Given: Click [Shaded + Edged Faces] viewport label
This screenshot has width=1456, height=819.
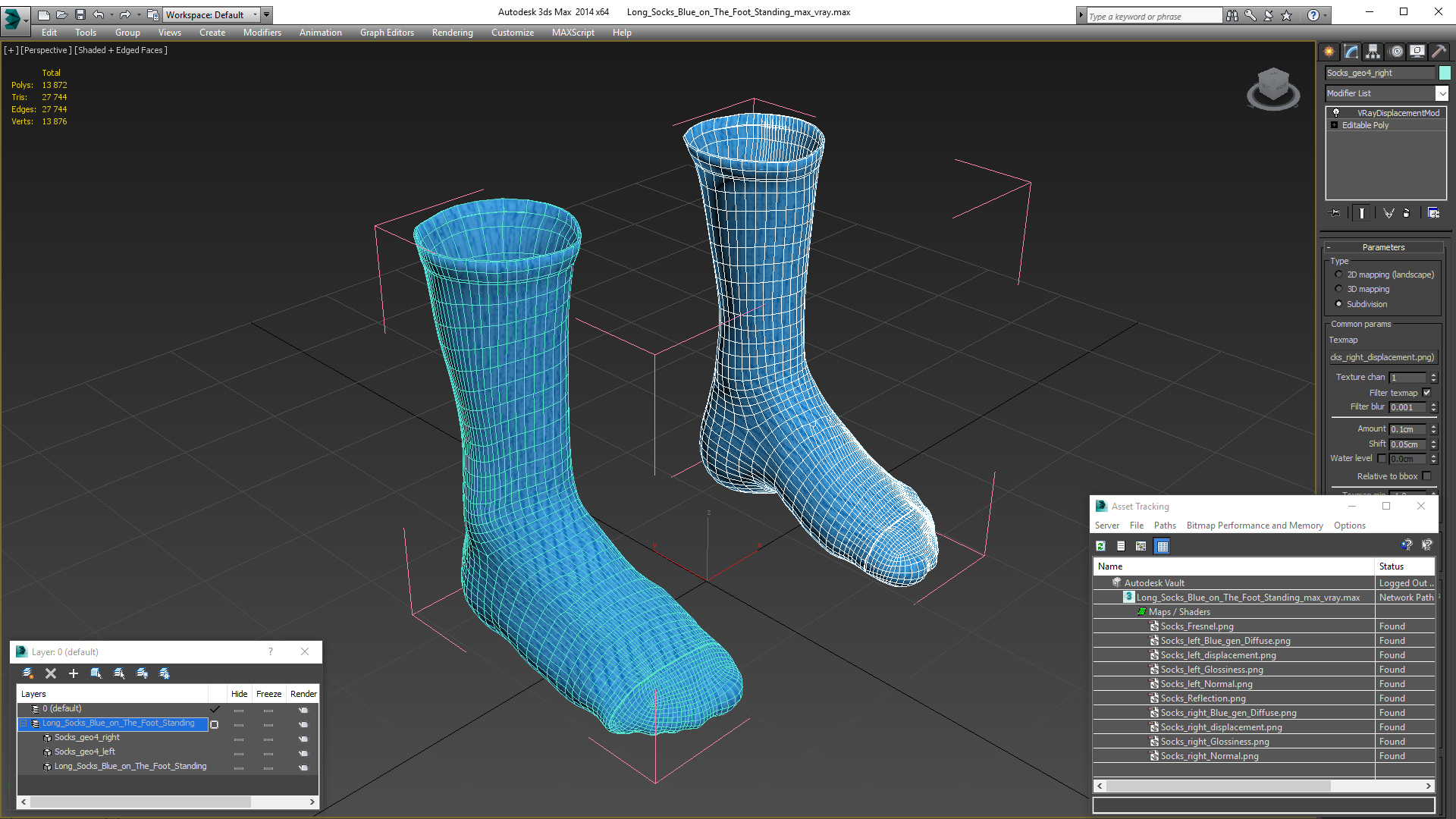Looking at the screenshot, I should click(x=121, y=50).
